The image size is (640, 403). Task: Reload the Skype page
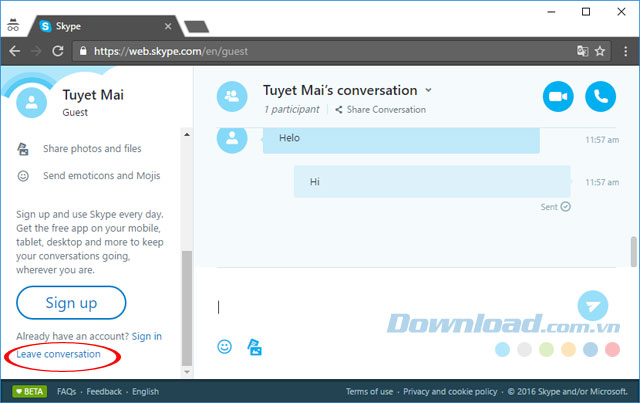58,51
